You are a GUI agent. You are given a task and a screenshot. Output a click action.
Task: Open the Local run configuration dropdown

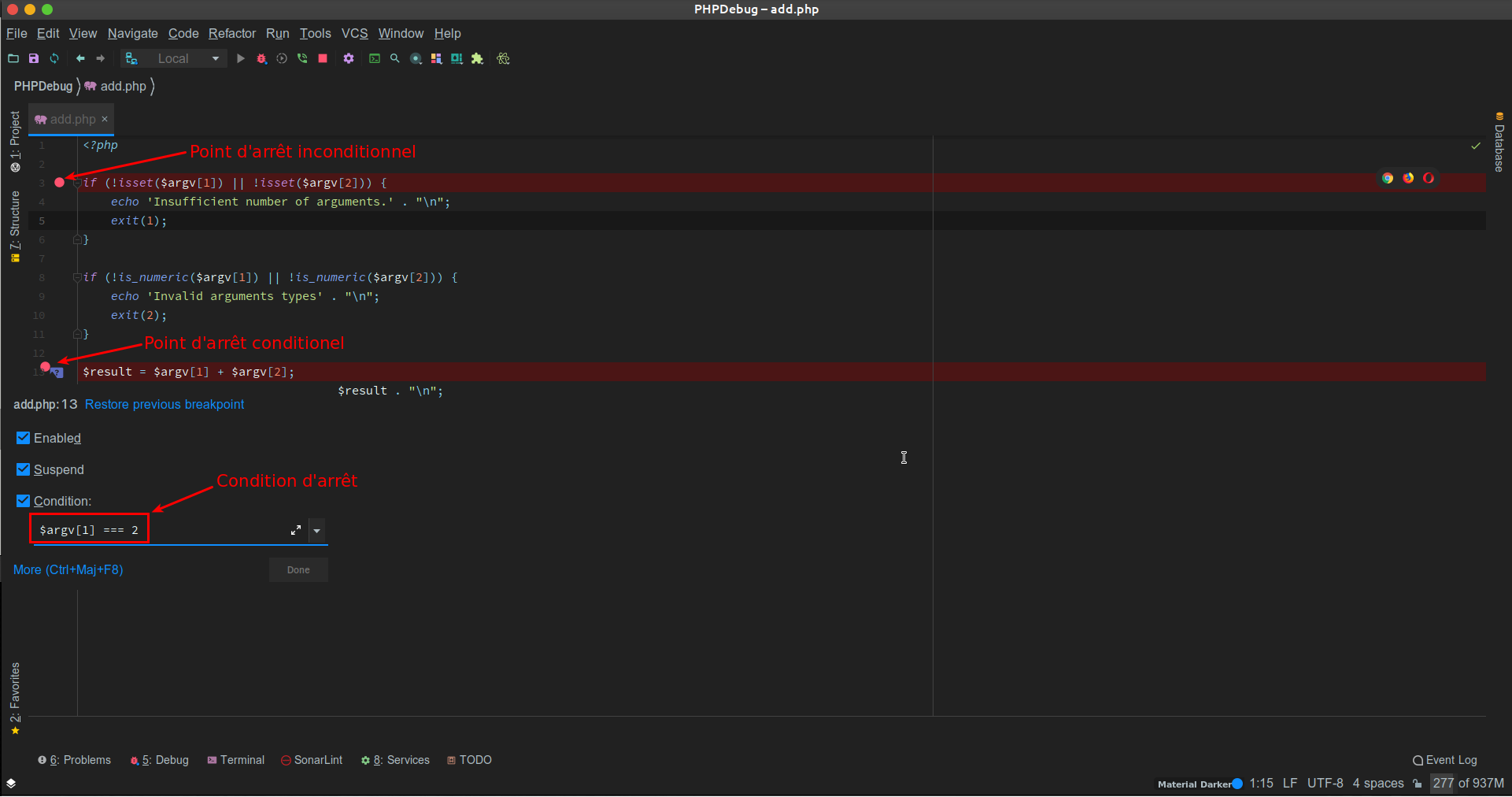click(x=187, y=59)
